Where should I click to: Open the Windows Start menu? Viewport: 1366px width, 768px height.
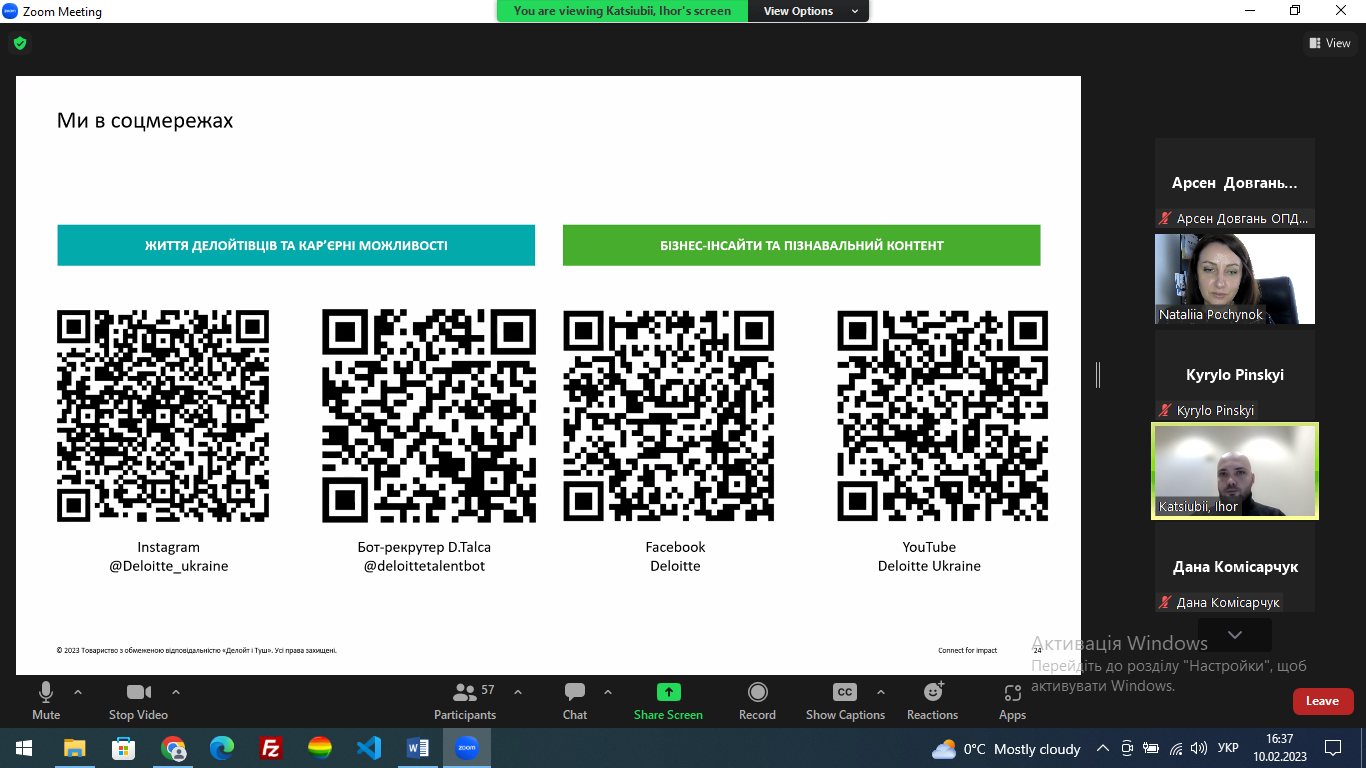coord(24,748)
